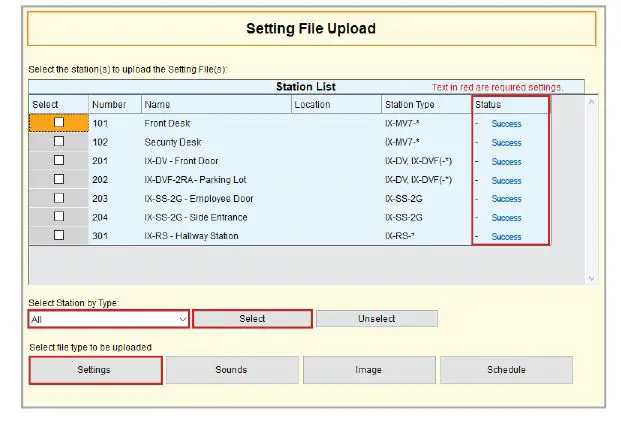Click Success status for station 101
This screenshot has height=428, width=621.
click(x=506, y=124)
